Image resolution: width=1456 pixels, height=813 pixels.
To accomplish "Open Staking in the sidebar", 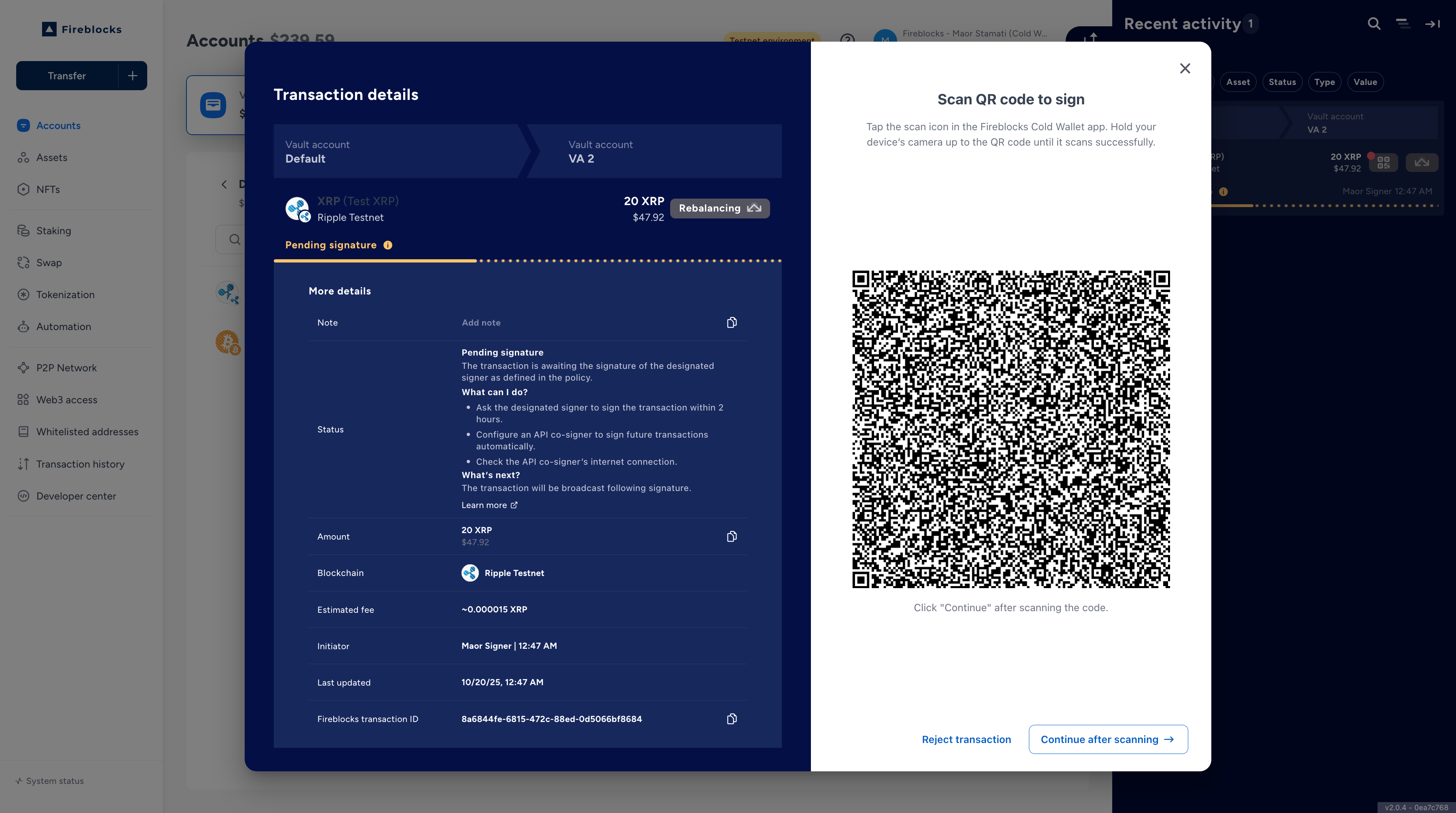I will point(54,231).
